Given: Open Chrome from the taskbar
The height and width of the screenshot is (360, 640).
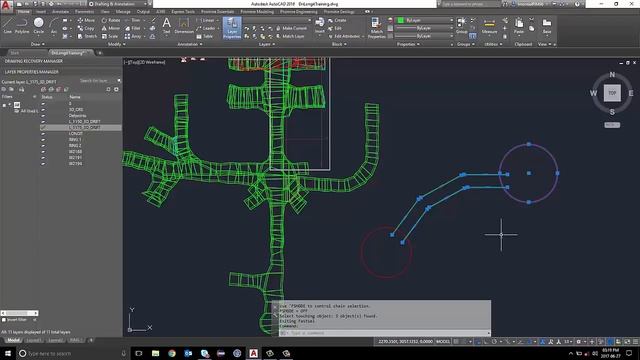Looking at the screenshot, I should 172,353.
